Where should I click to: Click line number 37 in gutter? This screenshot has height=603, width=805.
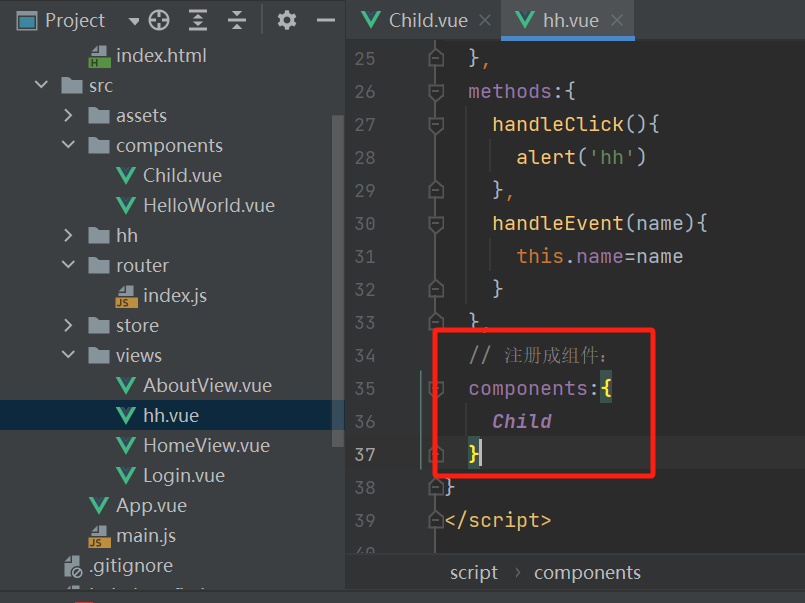click(365, 454)
